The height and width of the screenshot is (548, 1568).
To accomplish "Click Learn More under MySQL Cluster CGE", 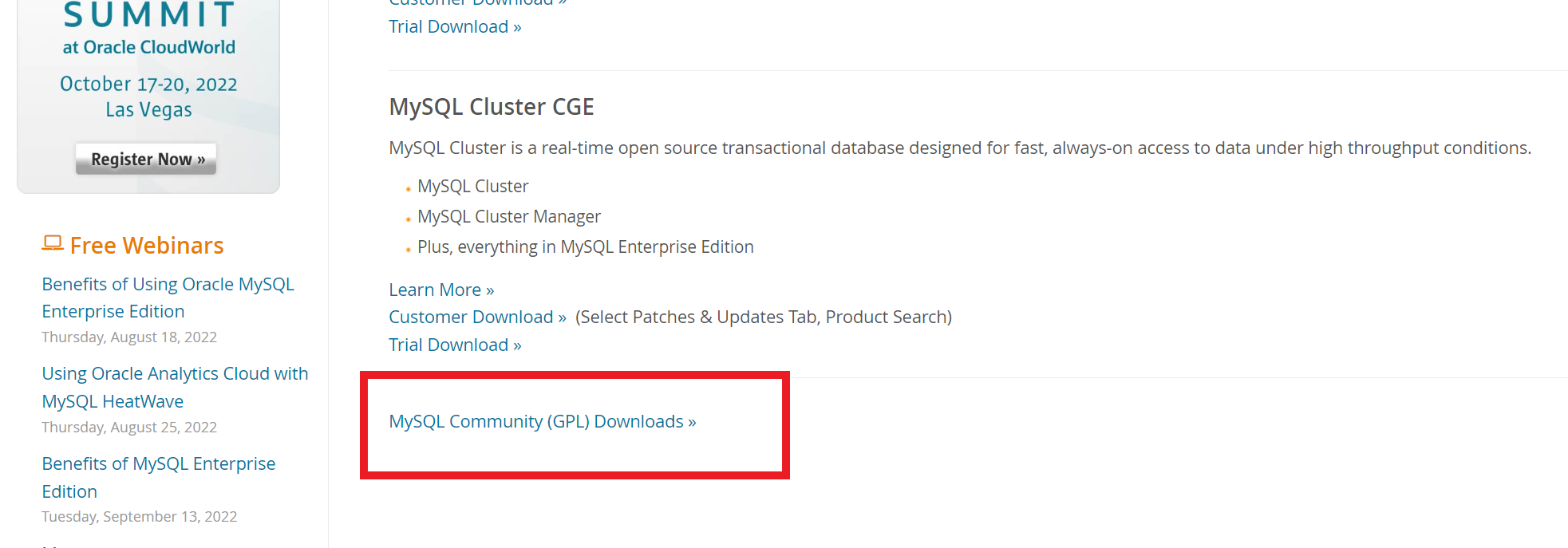I will [441, 290].
